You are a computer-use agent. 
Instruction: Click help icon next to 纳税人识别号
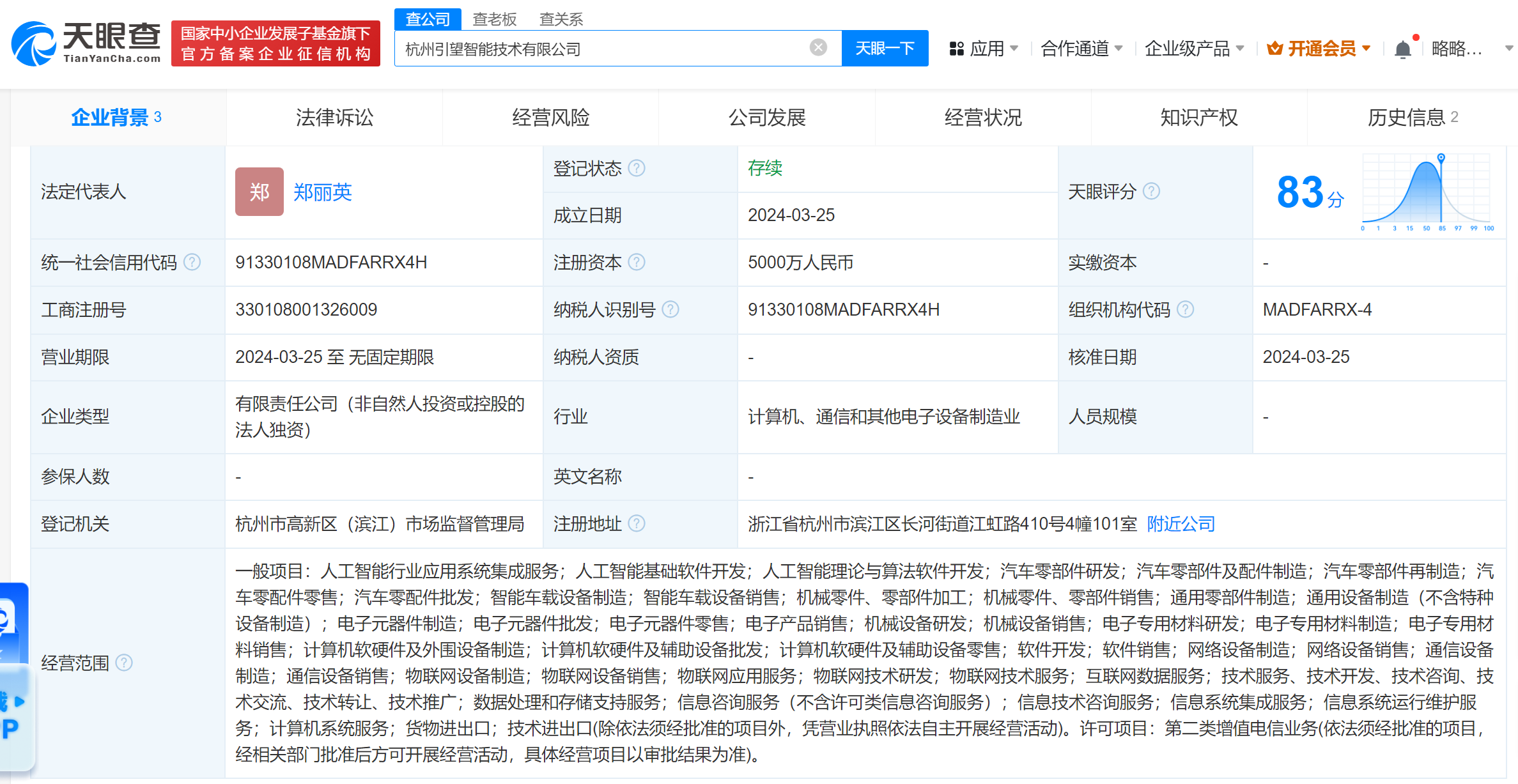(x=670, y=309)
